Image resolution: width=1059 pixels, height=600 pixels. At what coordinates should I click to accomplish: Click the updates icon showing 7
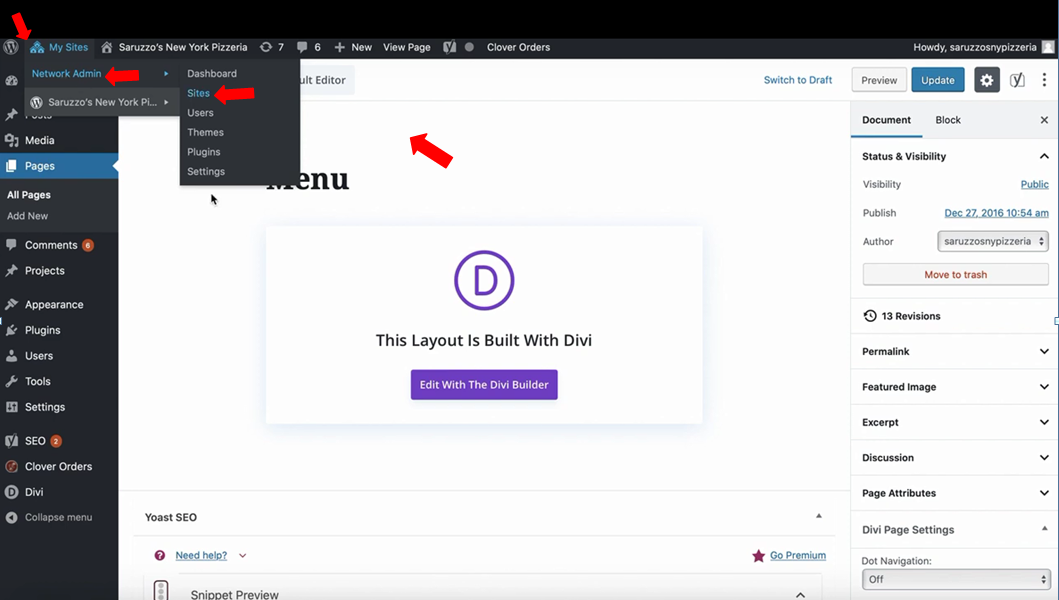click(x=272, y=47)
